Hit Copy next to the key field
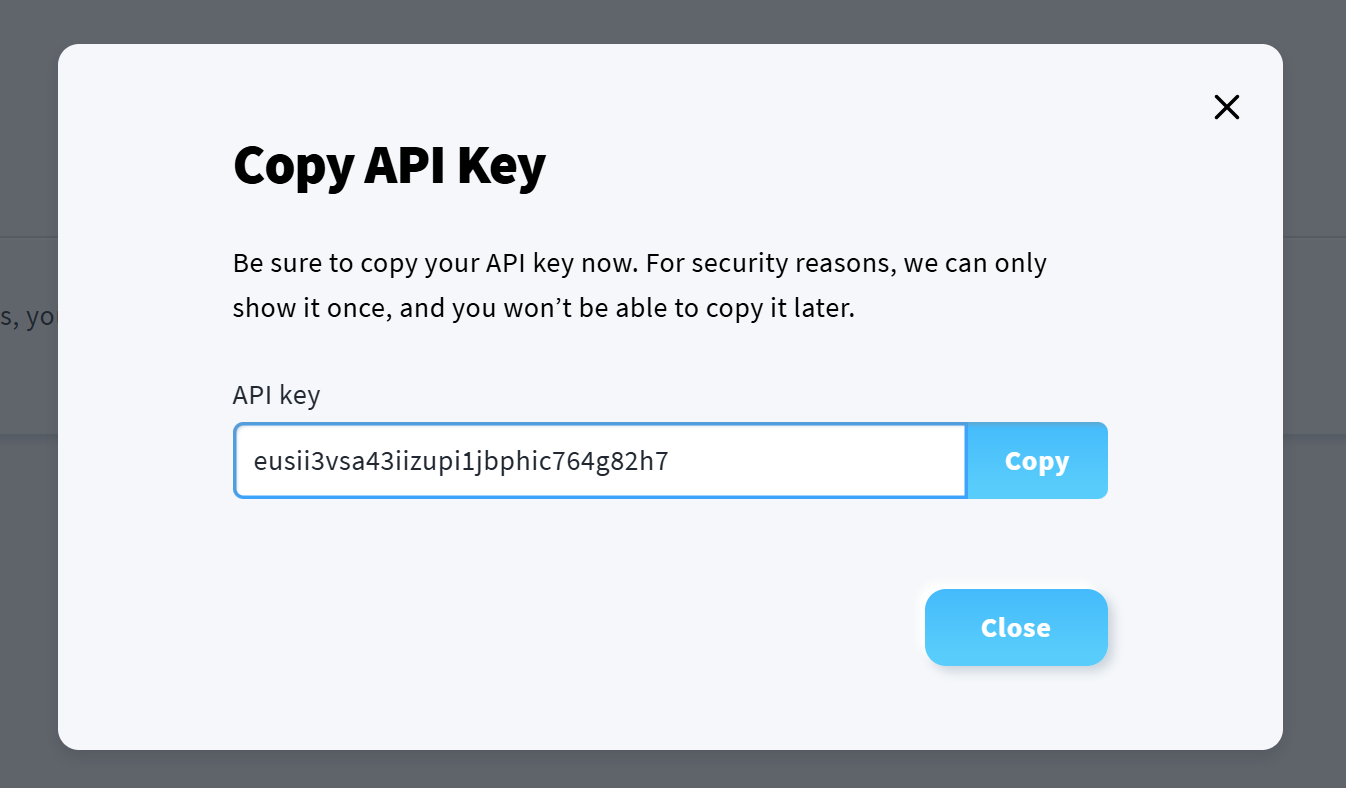 [x=1037, y=461]
